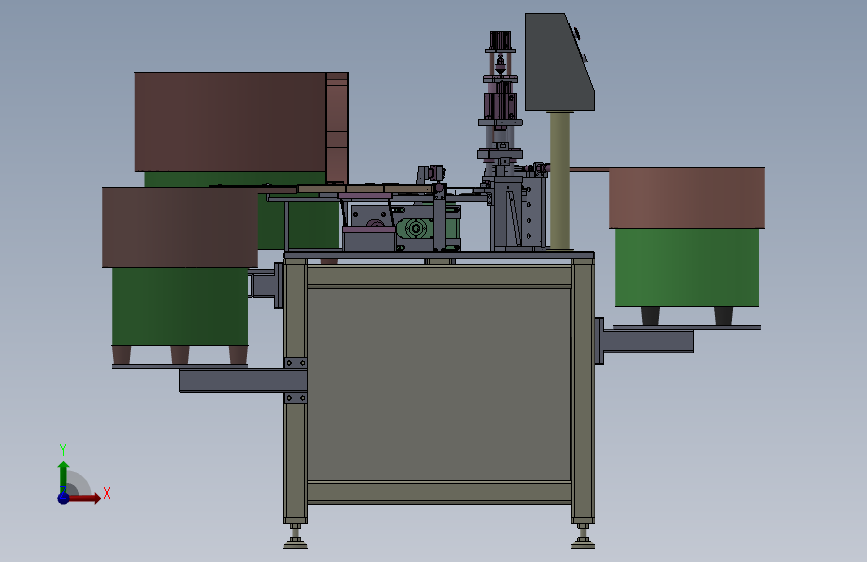Select the olive column under the control box
Viewport: 867px width, 562px height.
pos(560,180)
